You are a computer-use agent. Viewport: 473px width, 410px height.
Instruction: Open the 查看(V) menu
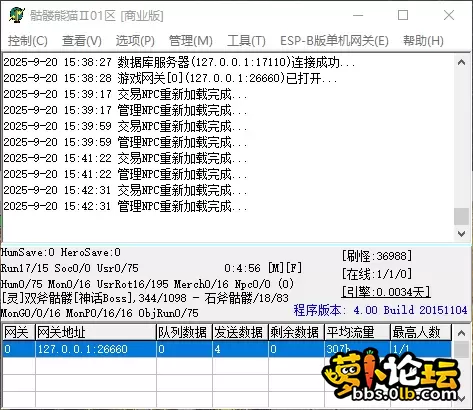point(82,41)
